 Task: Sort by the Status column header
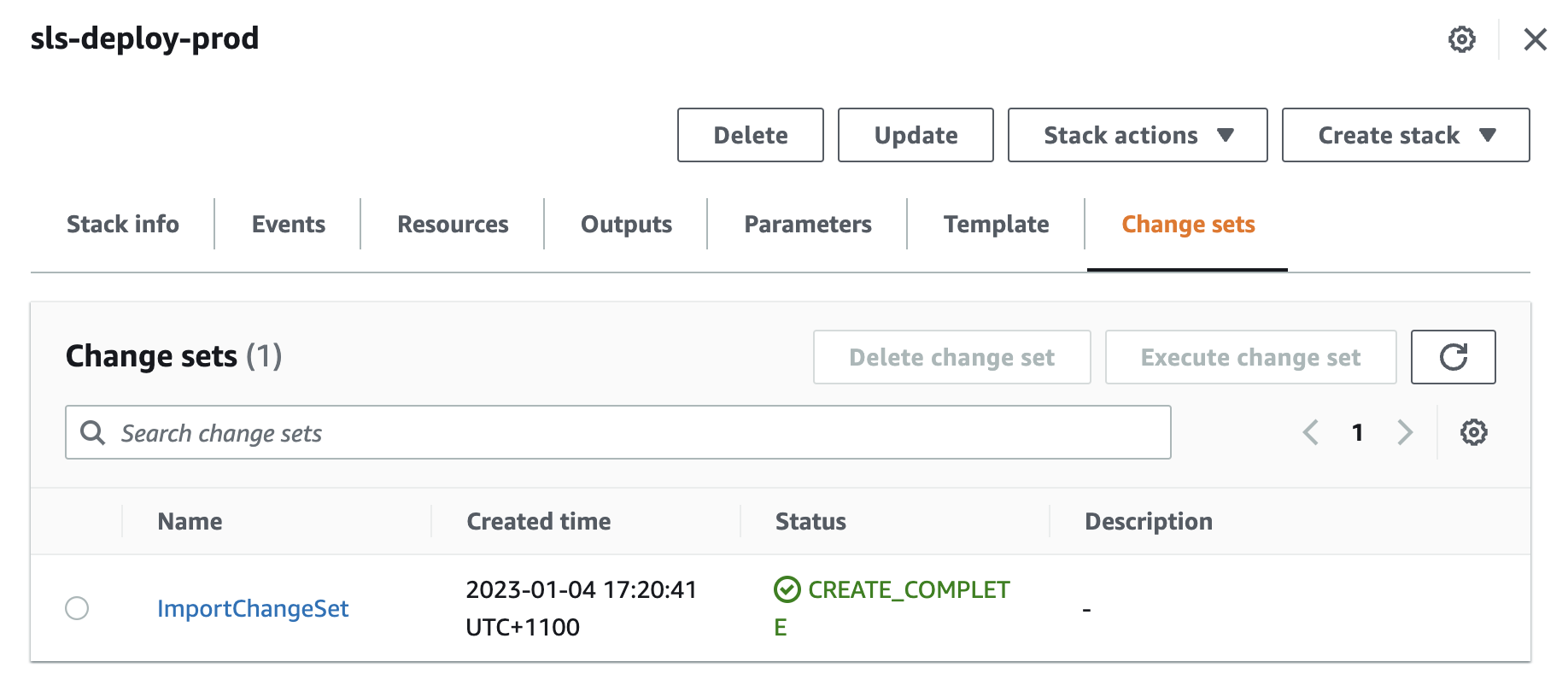tap(810, 521)
